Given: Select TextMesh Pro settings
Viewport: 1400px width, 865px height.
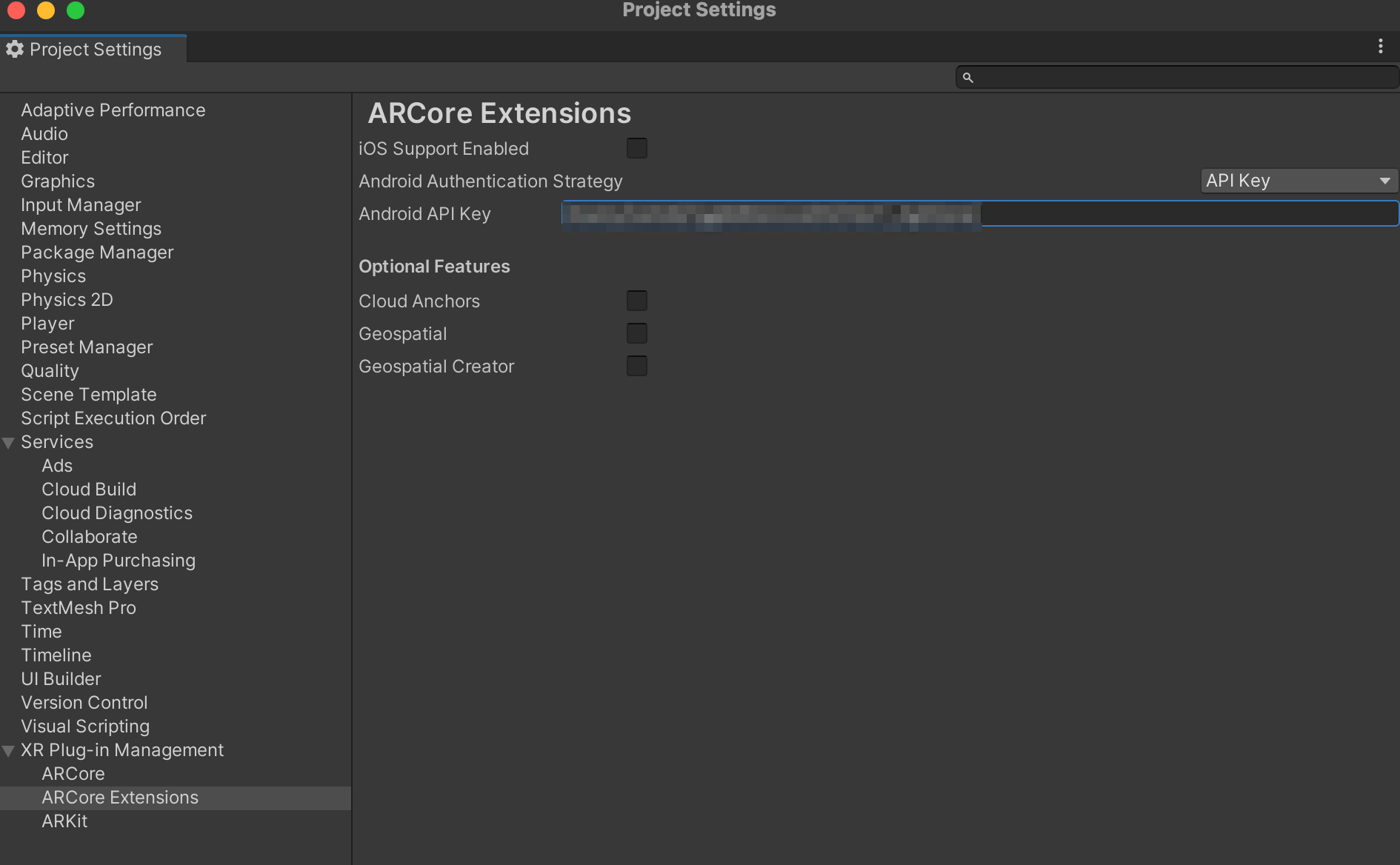Looking at the screenshot, I should click(x=78, y=607).
